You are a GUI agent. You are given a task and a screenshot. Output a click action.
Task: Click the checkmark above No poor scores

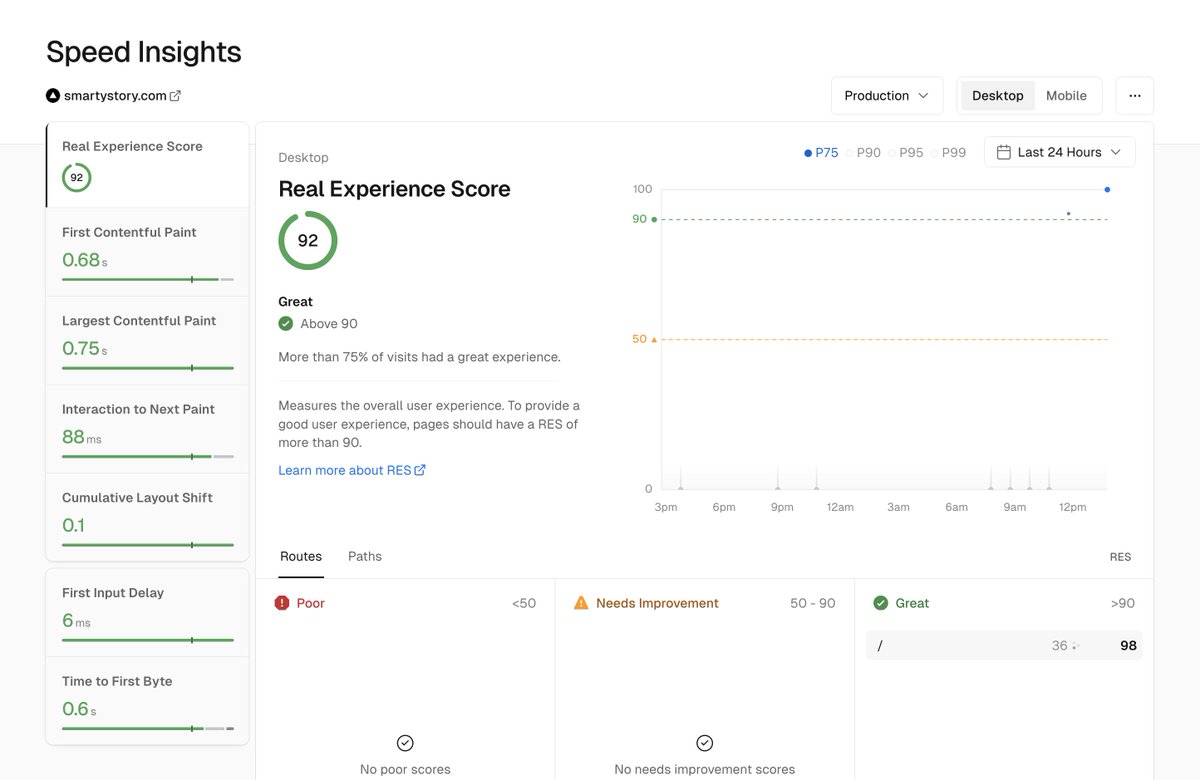click(x=405, y=743)
